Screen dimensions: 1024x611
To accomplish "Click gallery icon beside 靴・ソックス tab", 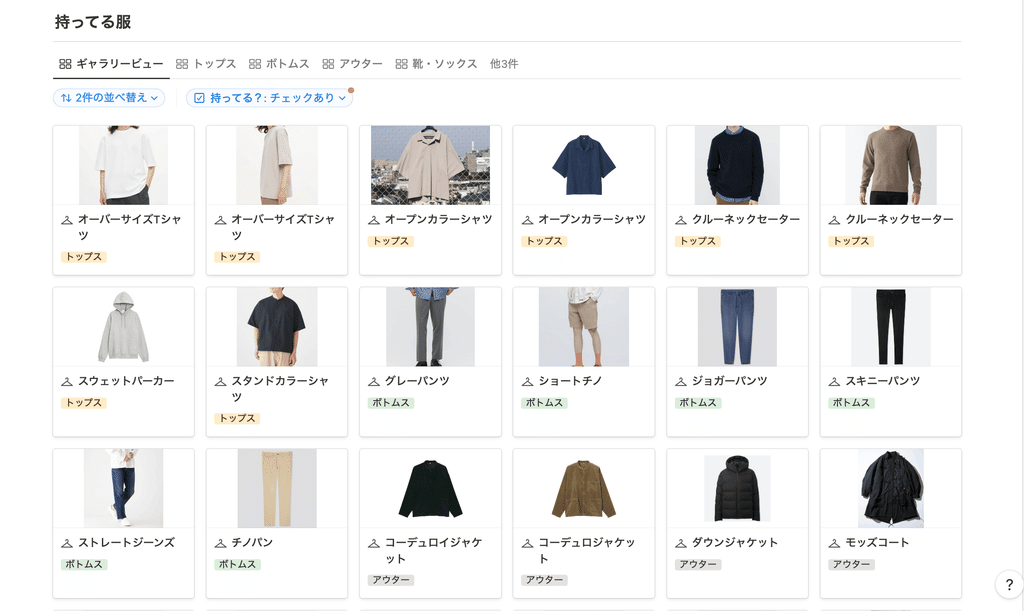I will point(401,64).
